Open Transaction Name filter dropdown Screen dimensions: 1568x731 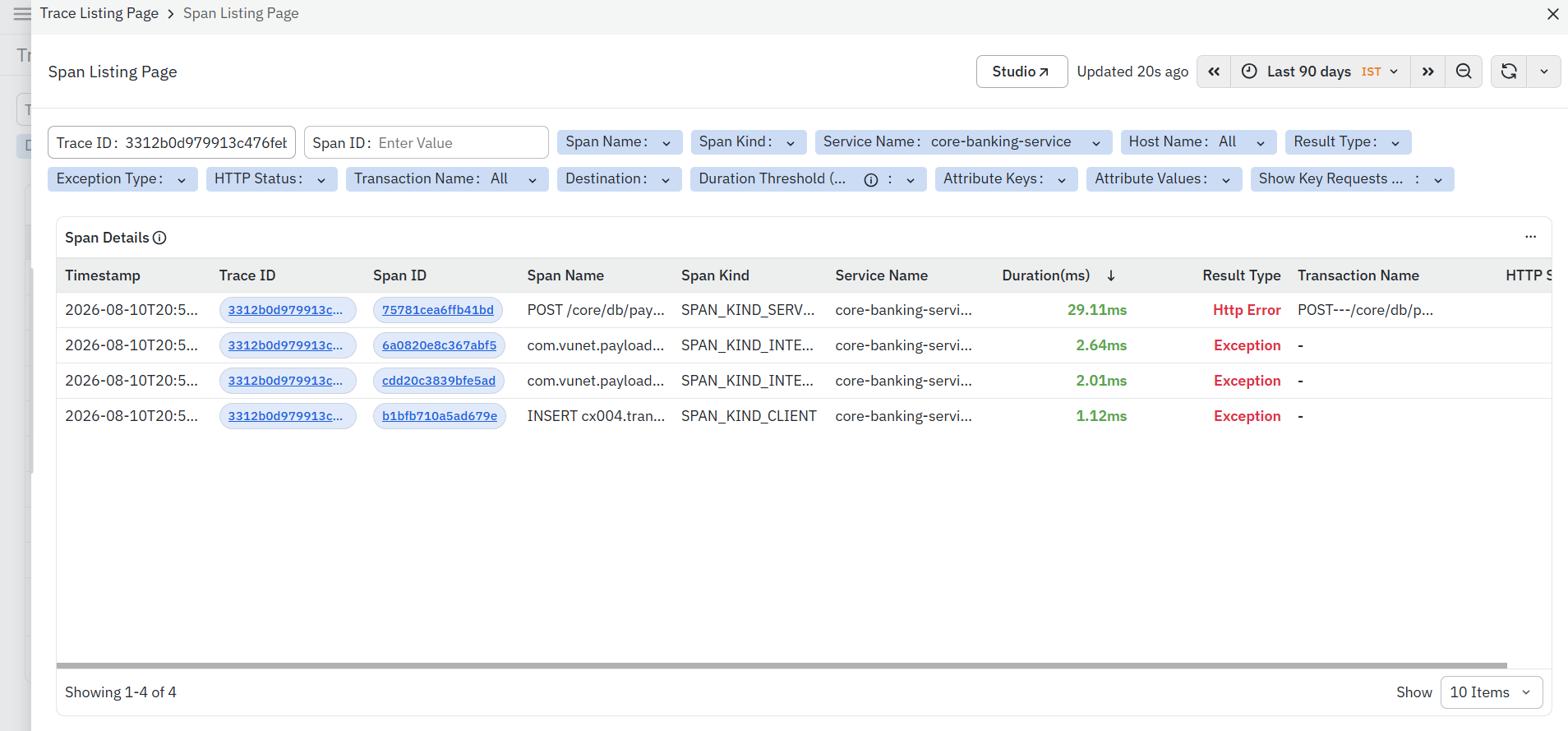pos(447,179)
